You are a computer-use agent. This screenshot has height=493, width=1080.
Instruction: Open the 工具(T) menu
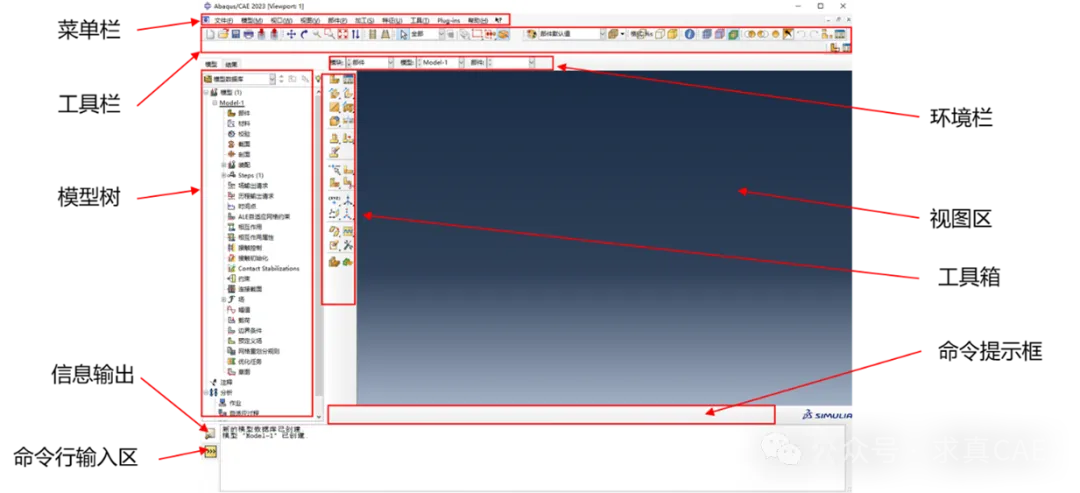pyautogui.click(x=419, y=21)
